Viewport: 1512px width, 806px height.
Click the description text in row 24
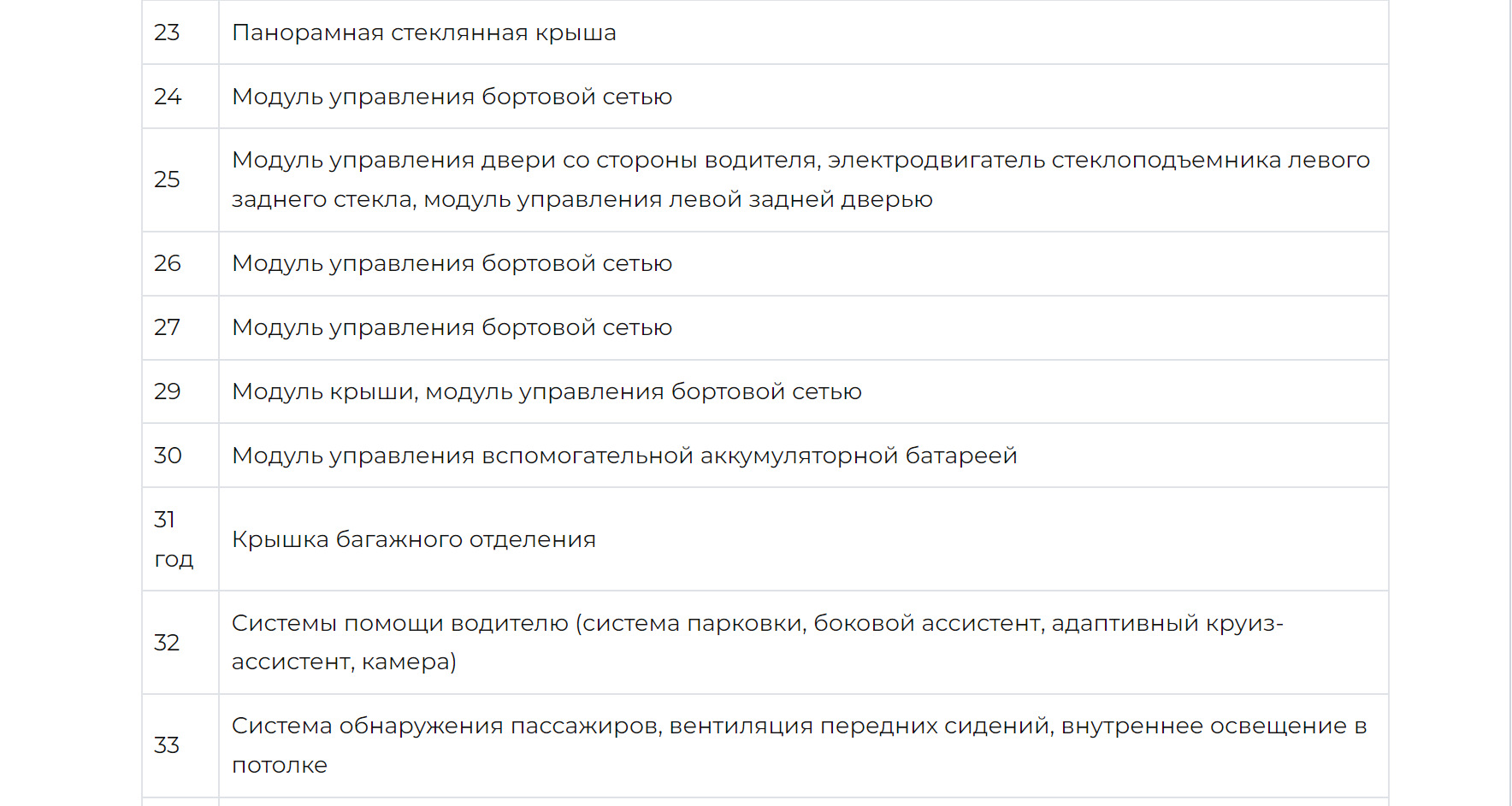pyautogui.click(x=452, y=97)
